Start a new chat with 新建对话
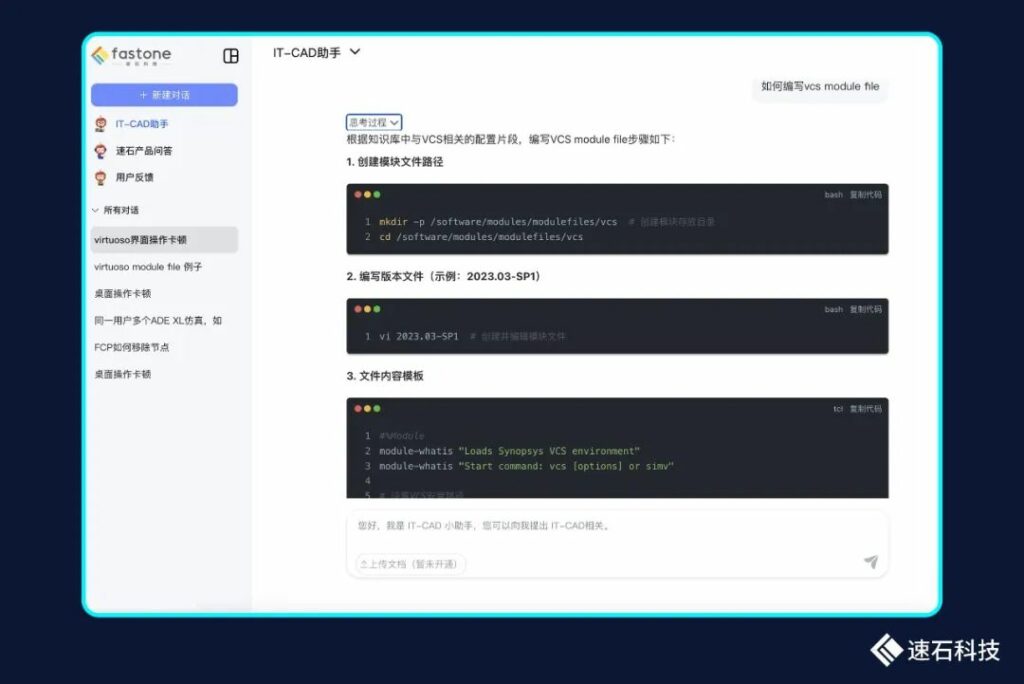1024x684 pixels. [164, 95]
